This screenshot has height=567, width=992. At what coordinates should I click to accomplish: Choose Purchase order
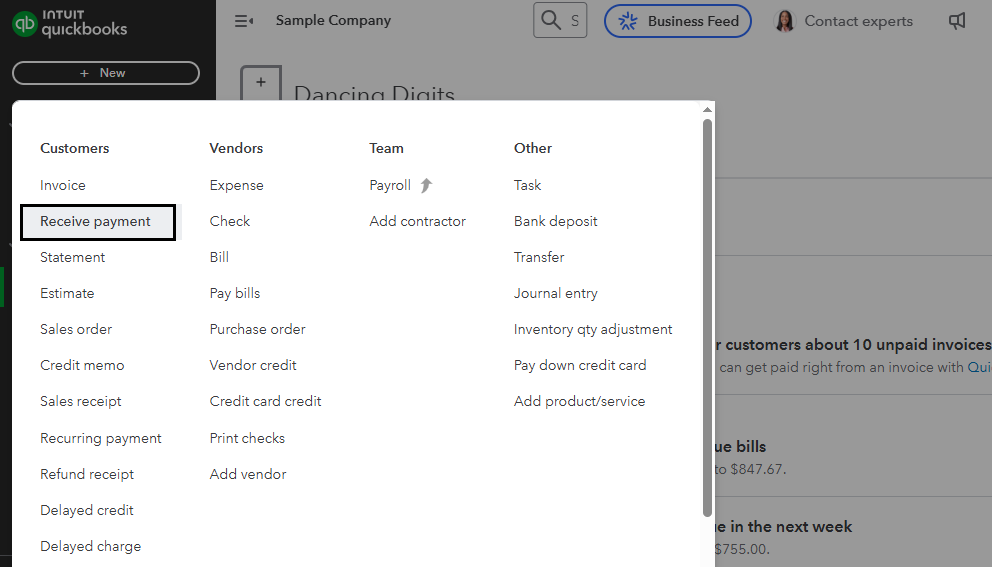click(x=257, y=330)
